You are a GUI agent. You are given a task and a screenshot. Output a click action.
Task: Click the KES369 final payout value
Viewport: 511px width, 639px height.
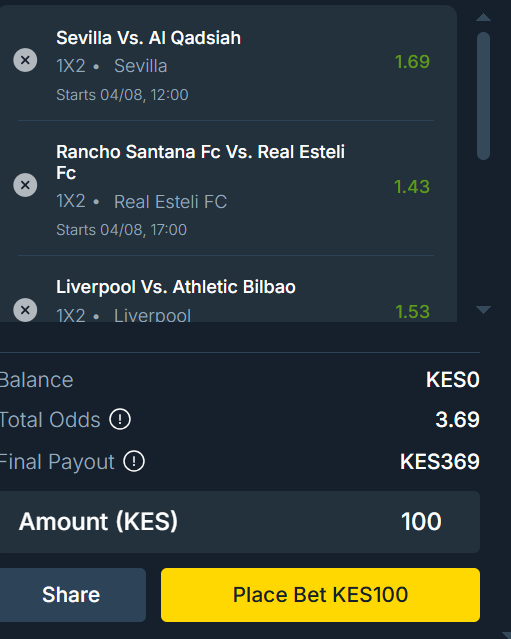[440, 462]
